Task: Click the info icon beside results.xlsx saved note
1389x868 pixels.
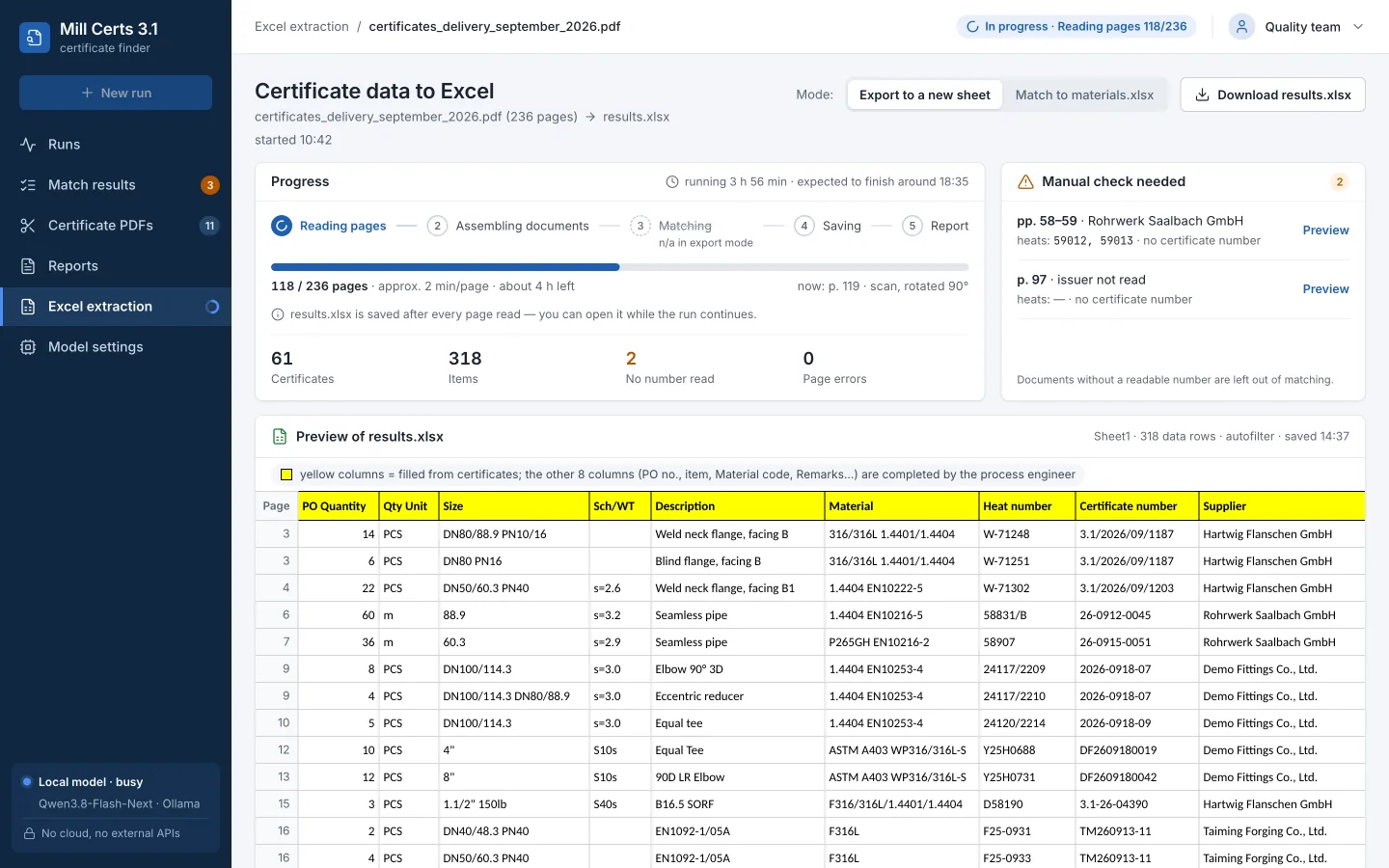Action: pos(278,314)
